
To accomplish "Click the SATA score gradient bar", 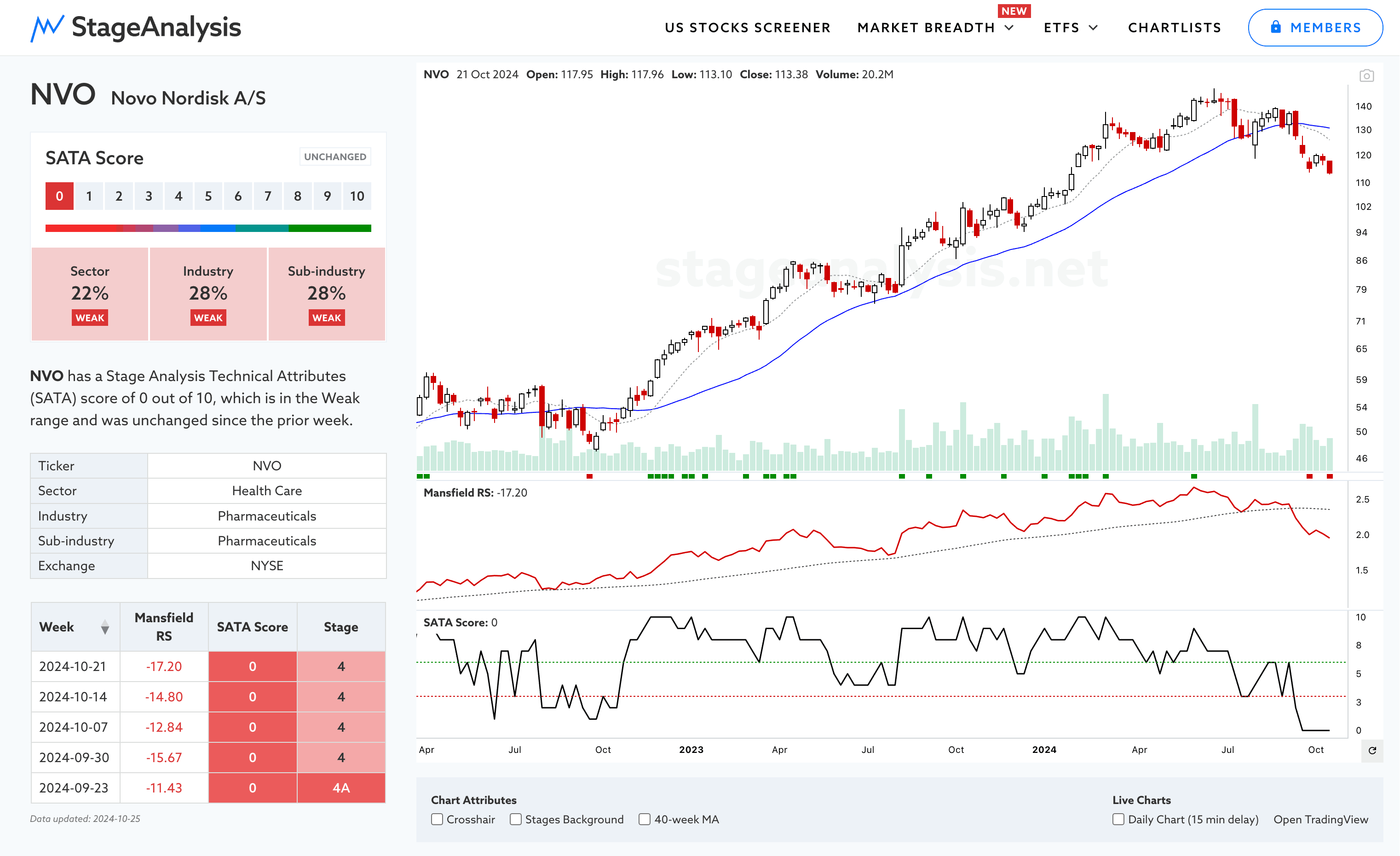I will tap(208, 228).
